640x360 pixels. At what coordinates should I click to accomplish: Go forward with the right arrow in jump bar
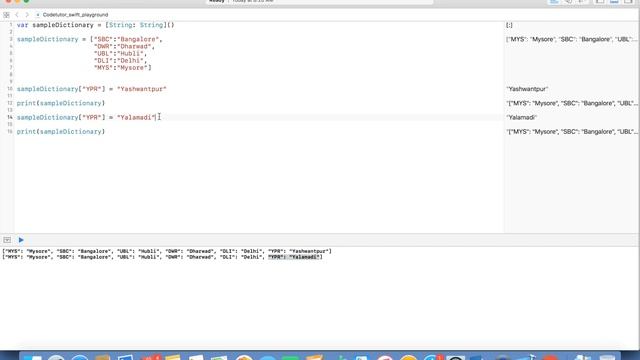pyautogui.click(x=27, y=15)
